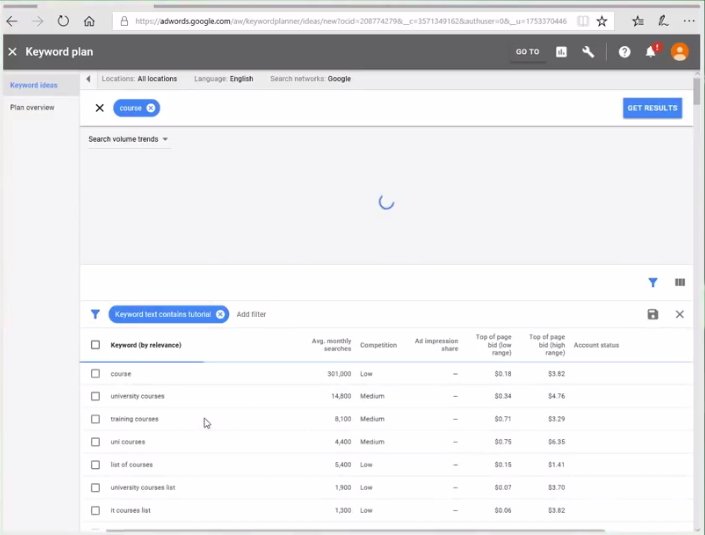Sort by Competition column header

point(379,345)
